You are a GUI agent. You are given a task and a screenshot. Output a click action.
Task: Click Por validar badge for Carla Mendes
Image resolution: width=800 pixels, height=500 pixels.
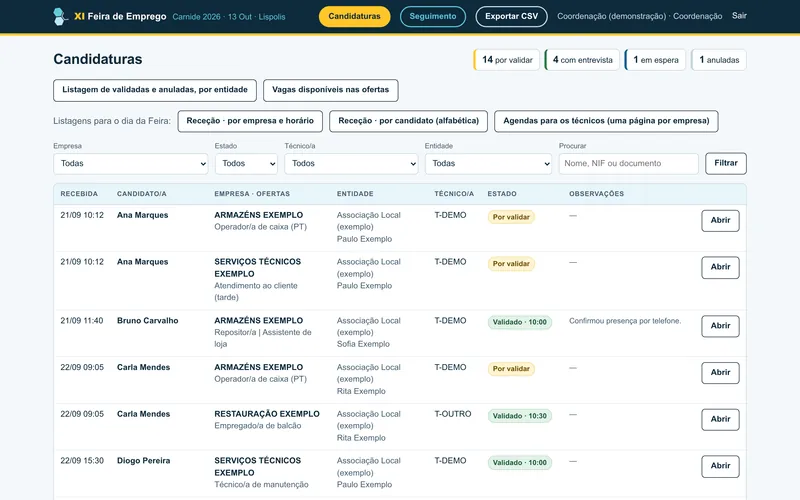(511, 369)
